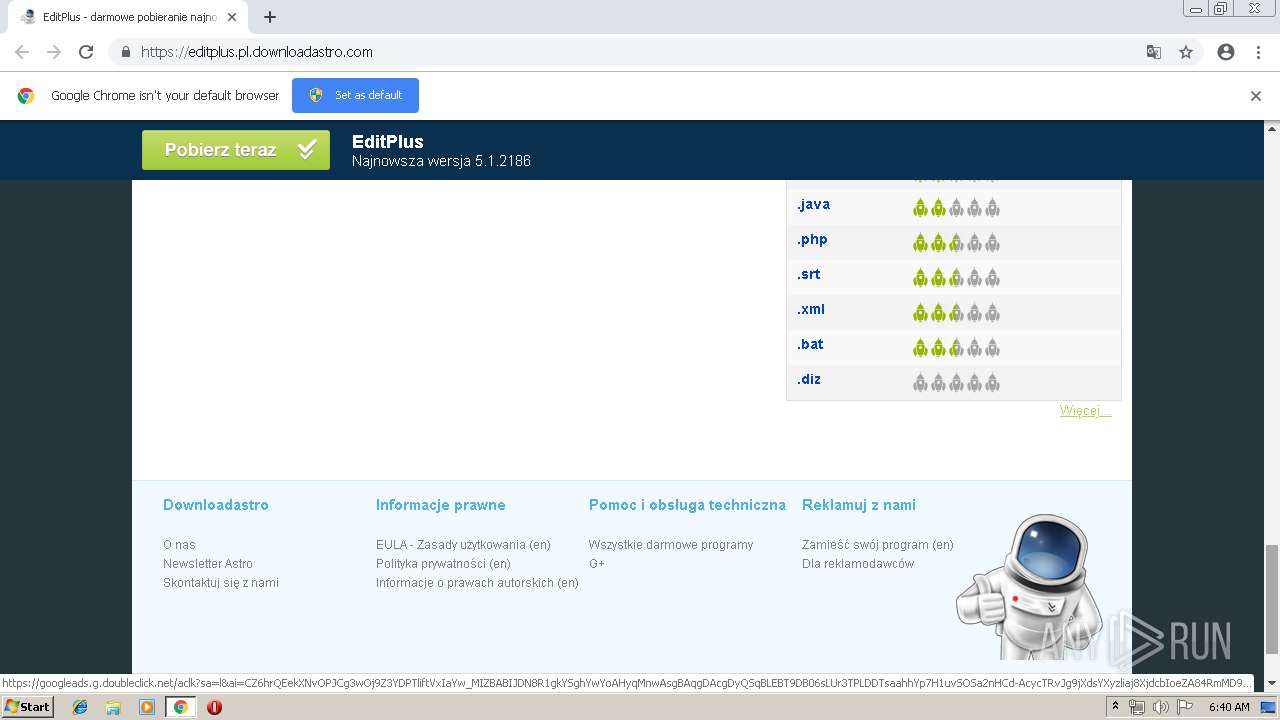Click the Informacje prawne footer heading

point(441,505)
